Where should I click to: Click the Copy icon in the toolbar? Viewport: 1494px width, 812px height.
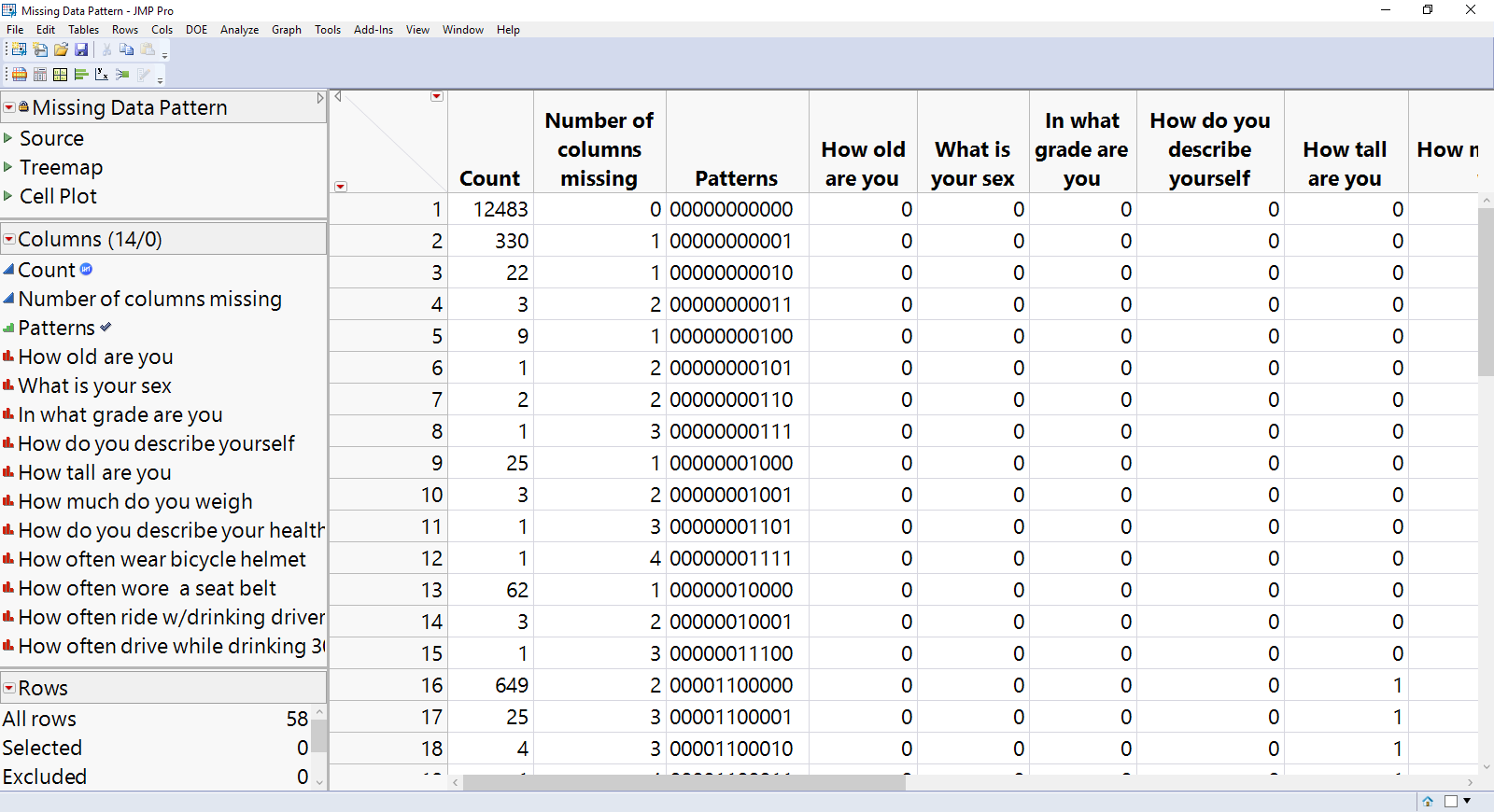pos(126,49)
